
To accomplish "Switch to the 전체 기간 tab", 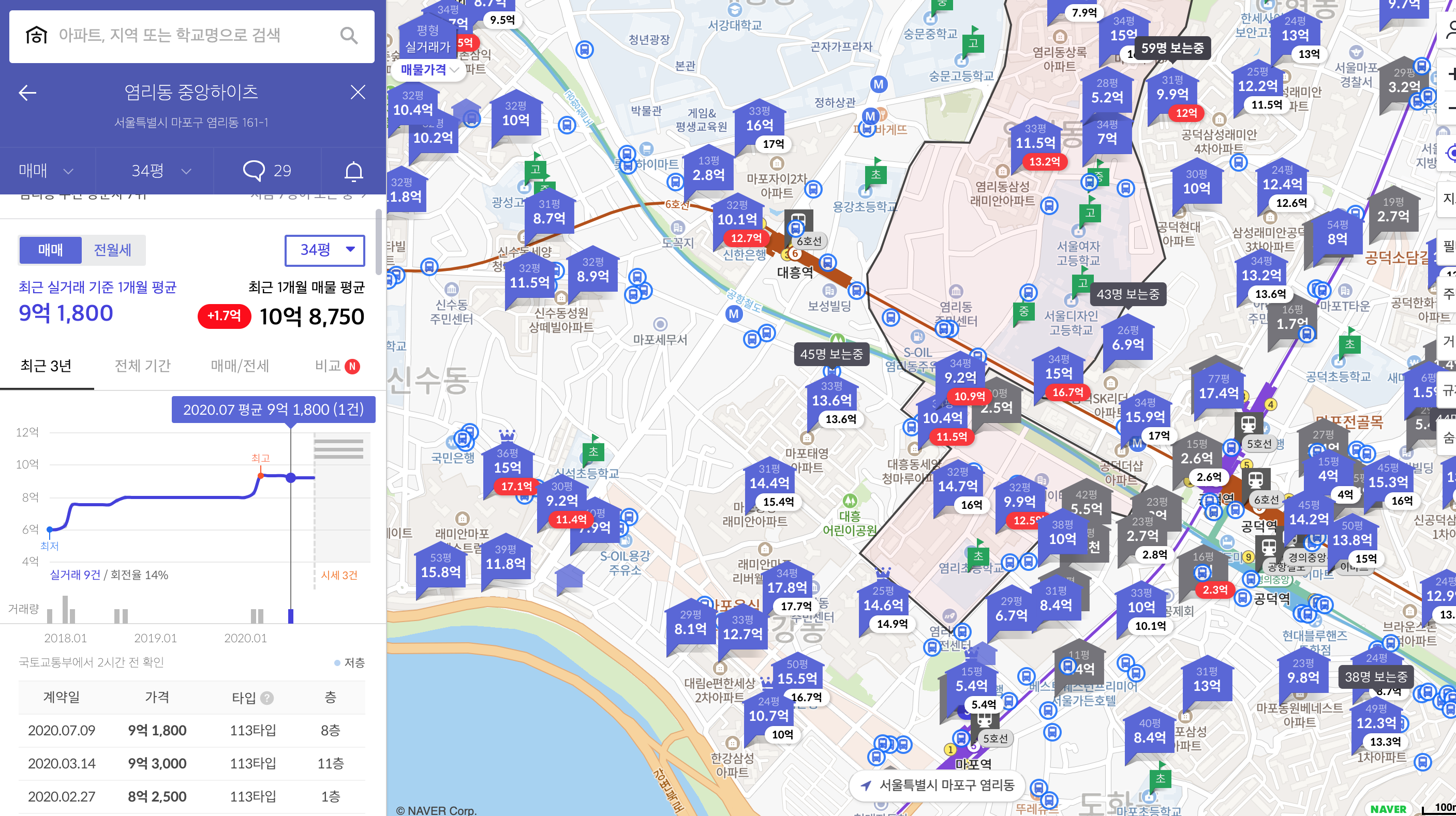I will pos(142,366).
